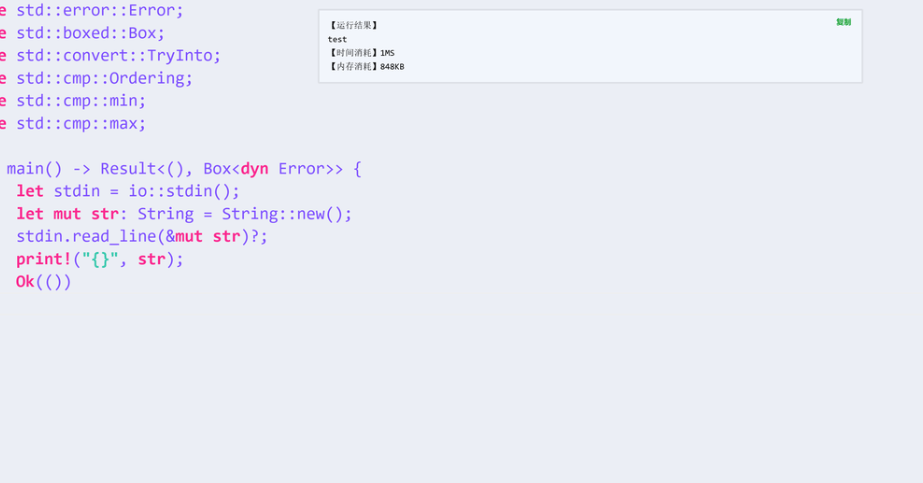Click the std::boxed::Box import line

(x=90, y=33)
